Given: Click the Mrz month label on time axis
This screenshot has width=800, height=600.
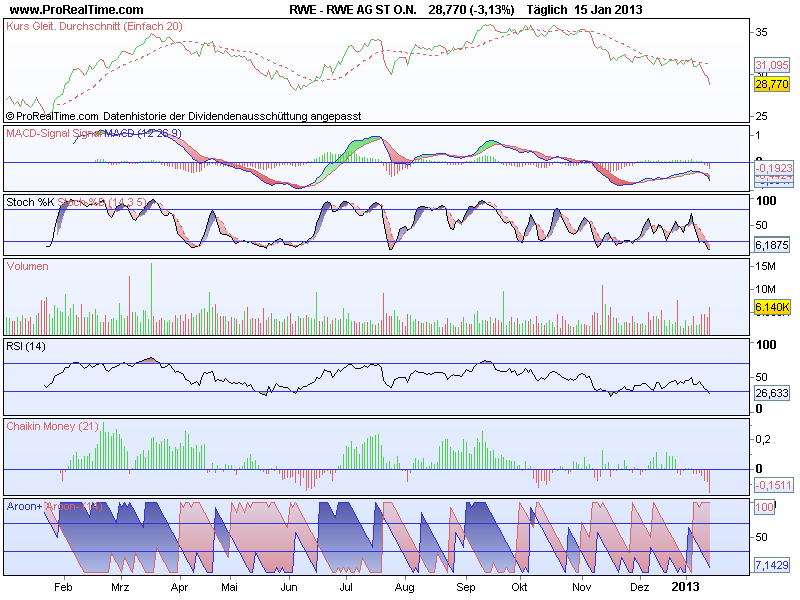Looking at the screenshot, I should click(x=120, y=587).
